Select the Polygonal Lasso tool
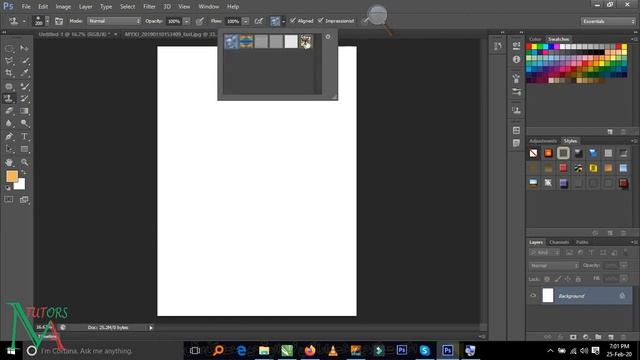The image size is (640, 360). pyautogui.click(x=9, y=61)
